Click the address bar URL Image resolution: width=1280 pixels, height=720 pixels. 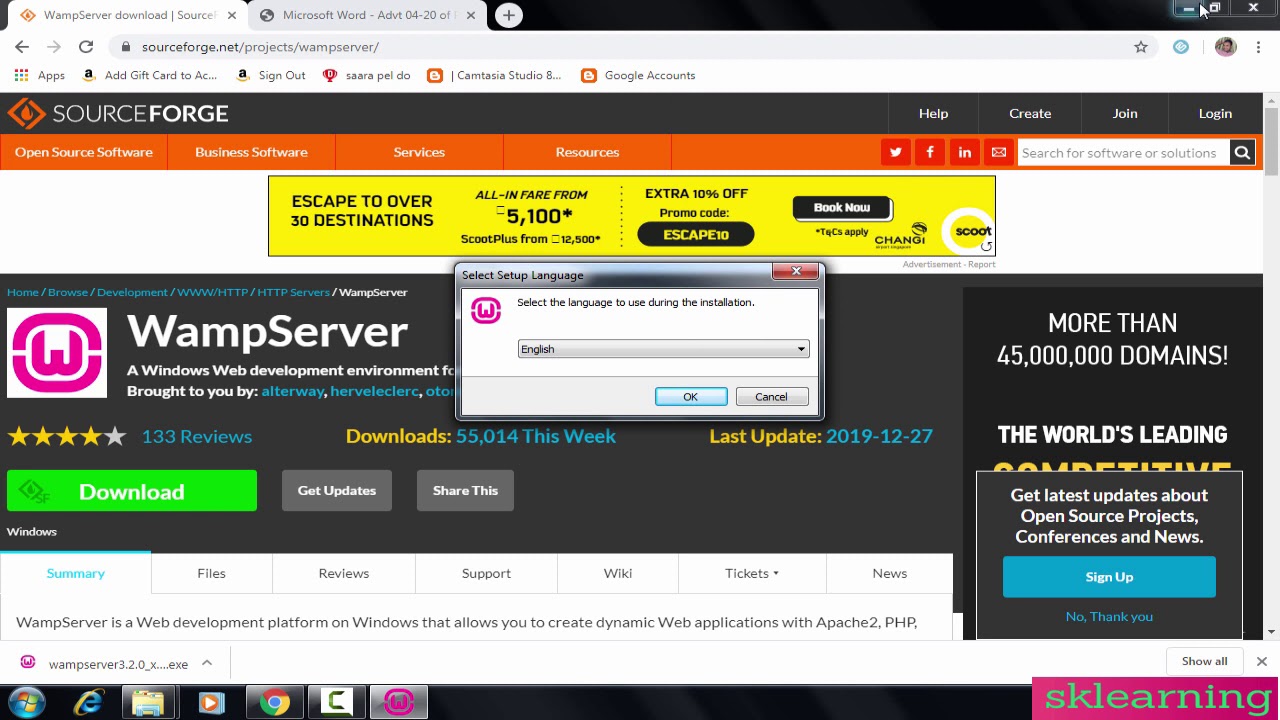pos(260,47)
